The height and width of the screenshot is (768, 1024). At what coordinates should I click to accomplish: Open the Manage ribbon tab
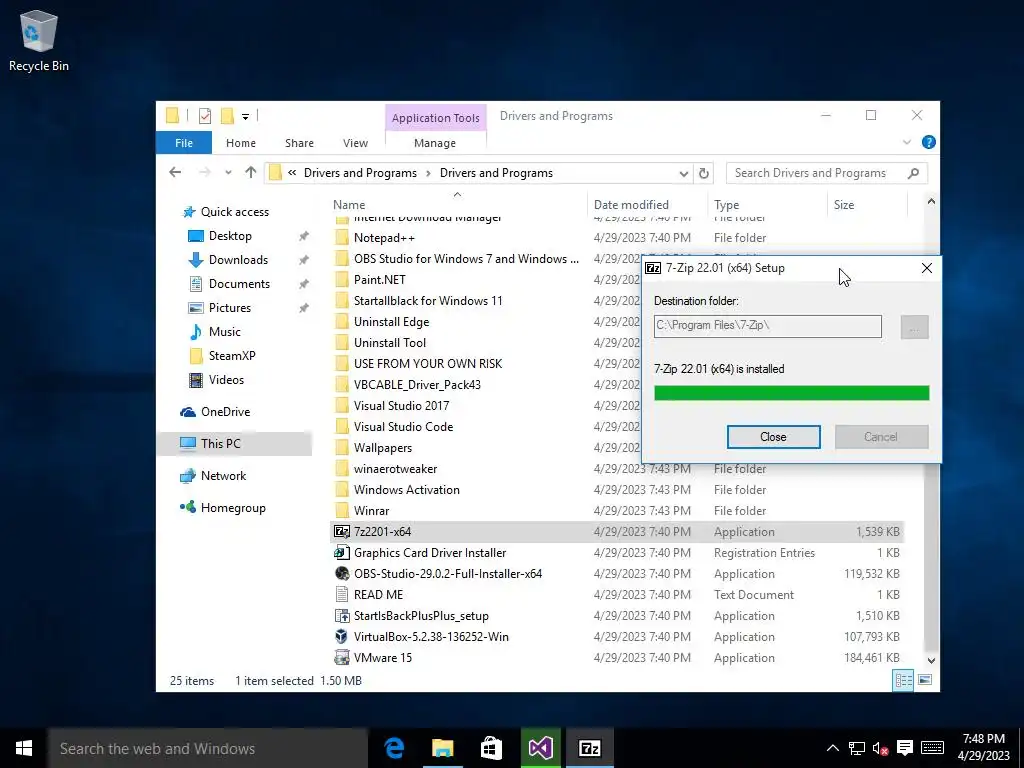[x=435, y=143]
